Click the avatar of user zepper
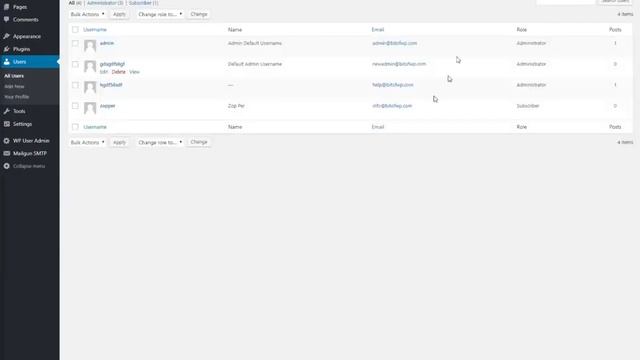640x360 pixels. click(x=90, y=108)
